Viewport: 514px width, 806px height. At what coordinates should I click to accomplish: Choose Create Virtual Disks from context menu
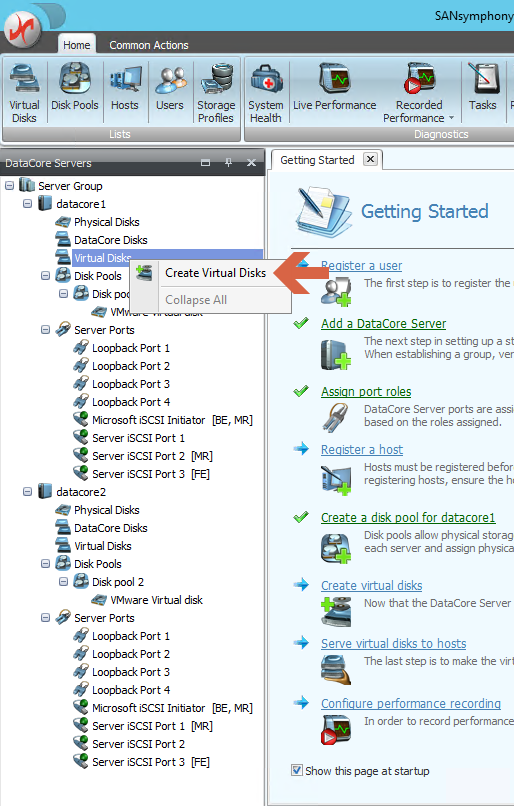(x=211, y=273)
